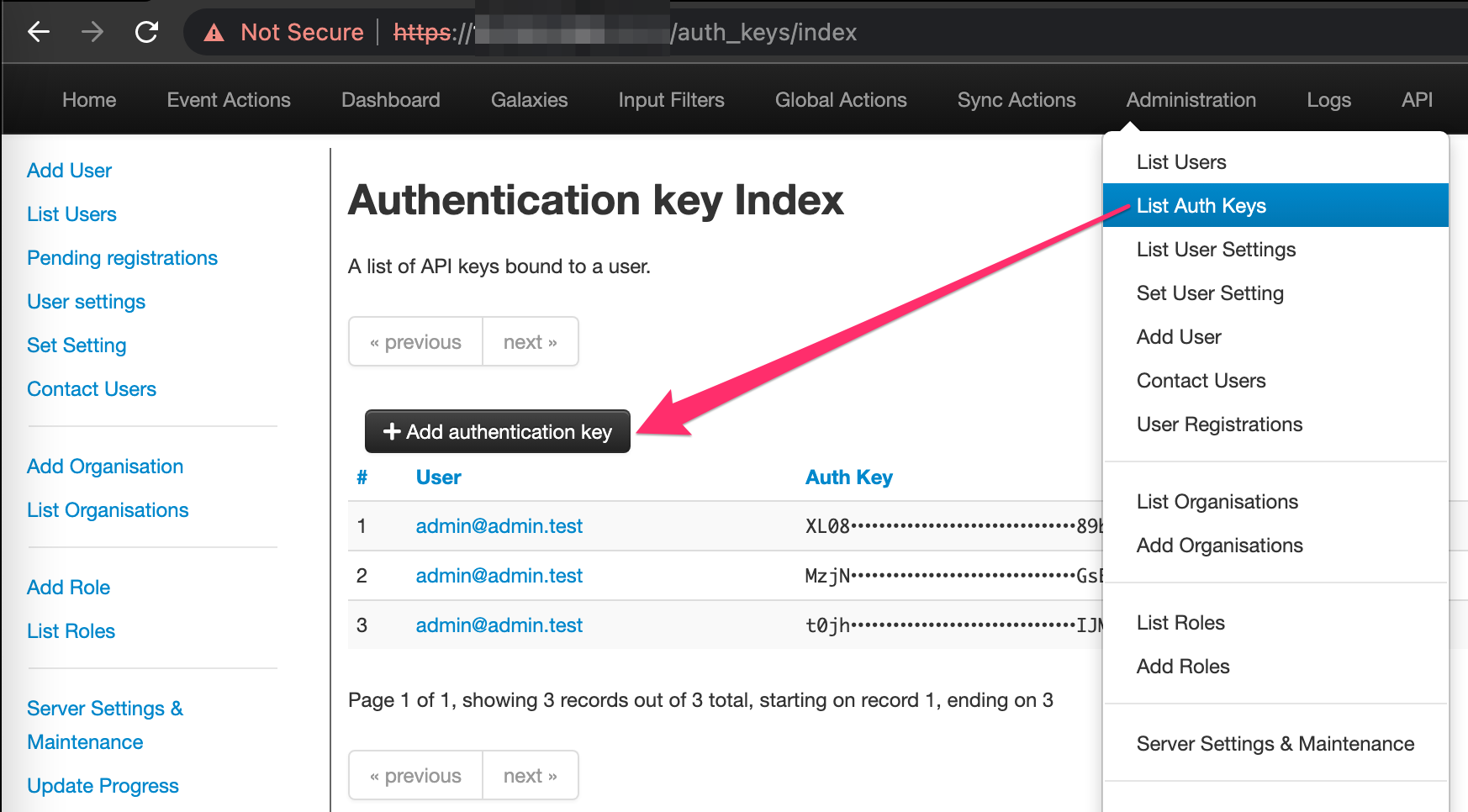The image size is (1468, 812).
Task: Click the browser back arrow
Action: pos(39,32)
